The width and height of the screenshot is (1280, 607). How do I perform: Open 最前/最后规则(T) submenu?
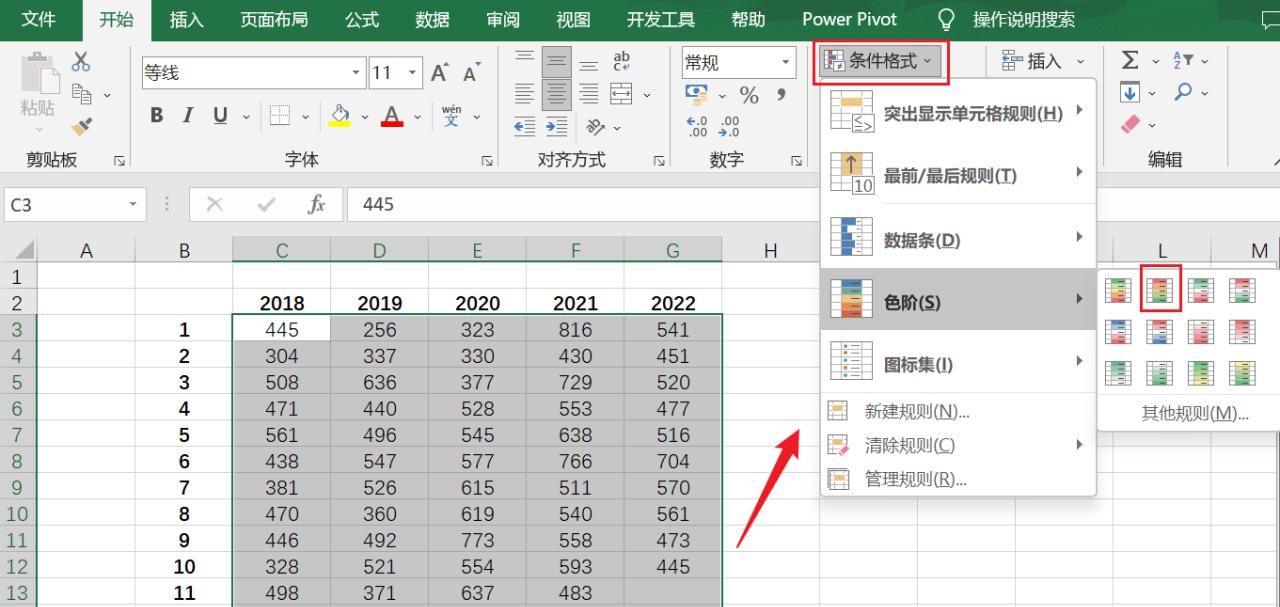pyautogui.click(x=958, y=175)
